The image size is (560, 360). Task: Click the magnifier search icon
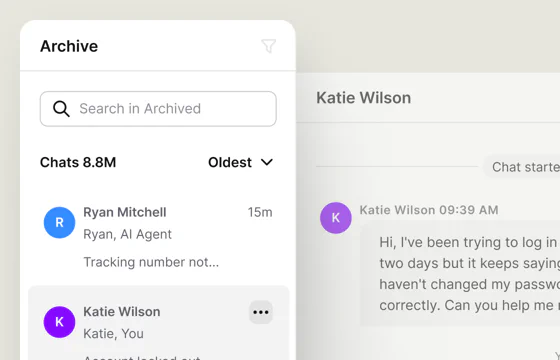61,109
